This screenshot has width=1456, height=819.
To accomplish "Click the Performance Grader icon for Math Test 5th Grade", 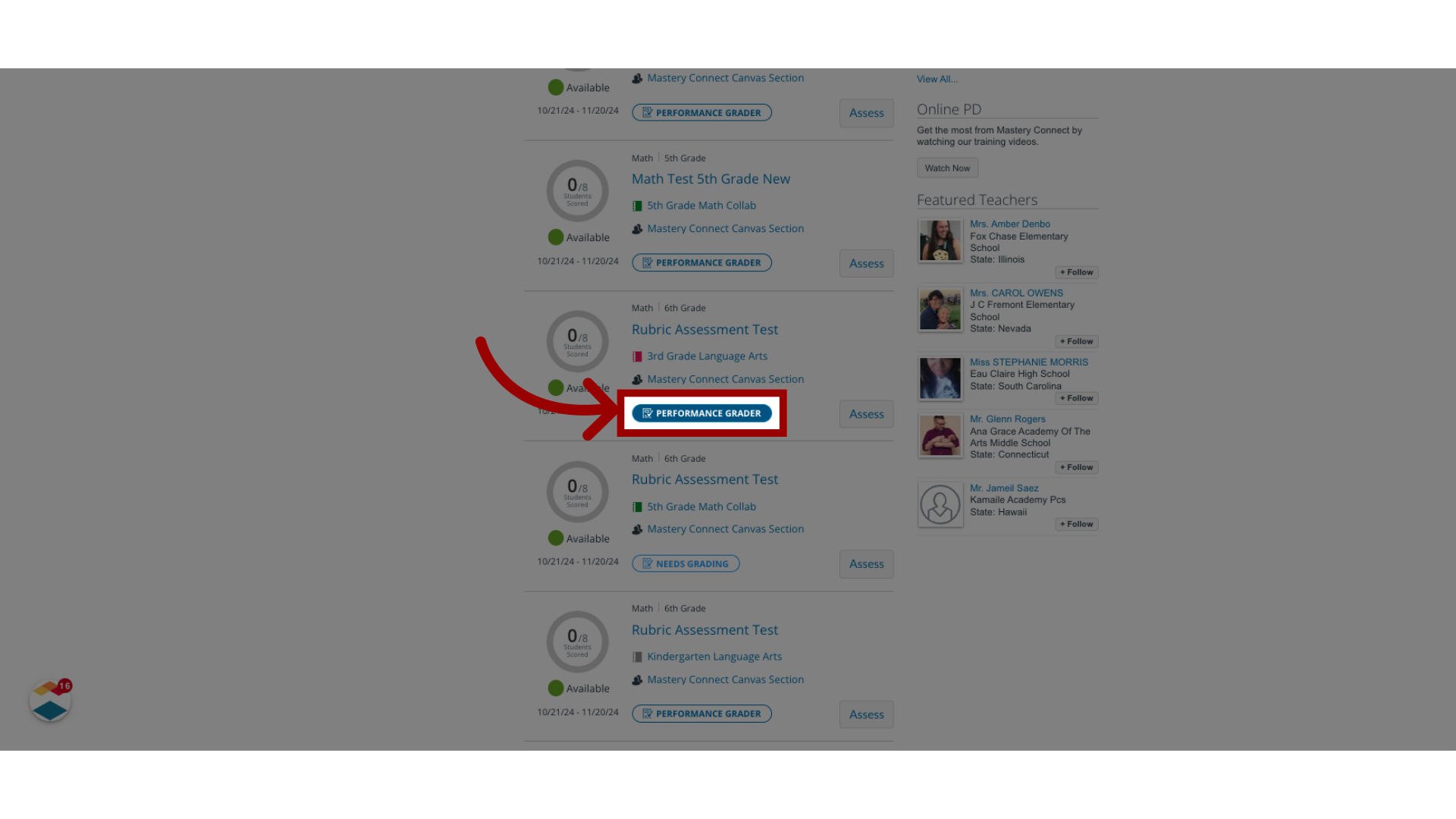I will coord(701,262).
